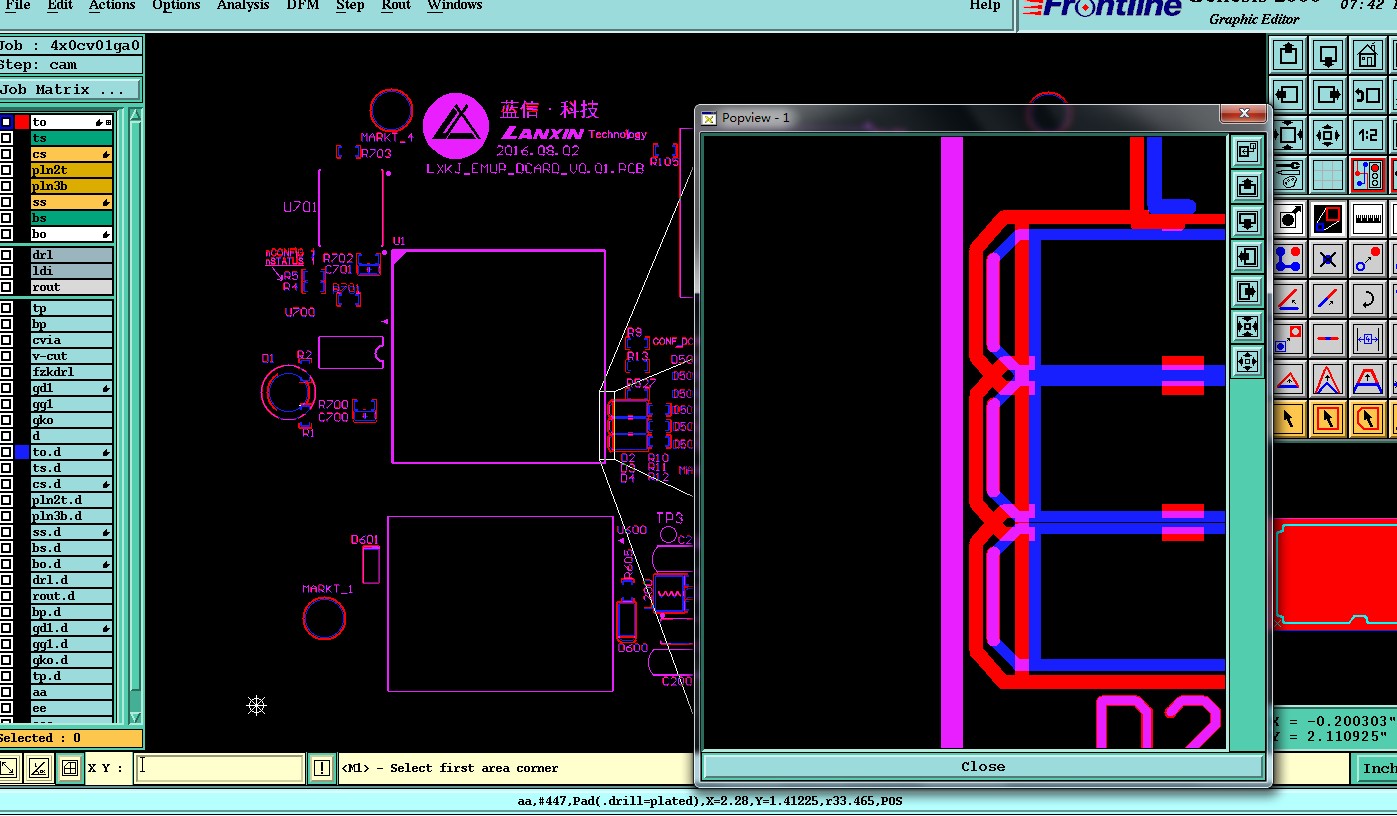Select the dimension width tool icon
Image resolution: width=1397 pixels, height=816 pixels.
click(x=1367, y=339)
